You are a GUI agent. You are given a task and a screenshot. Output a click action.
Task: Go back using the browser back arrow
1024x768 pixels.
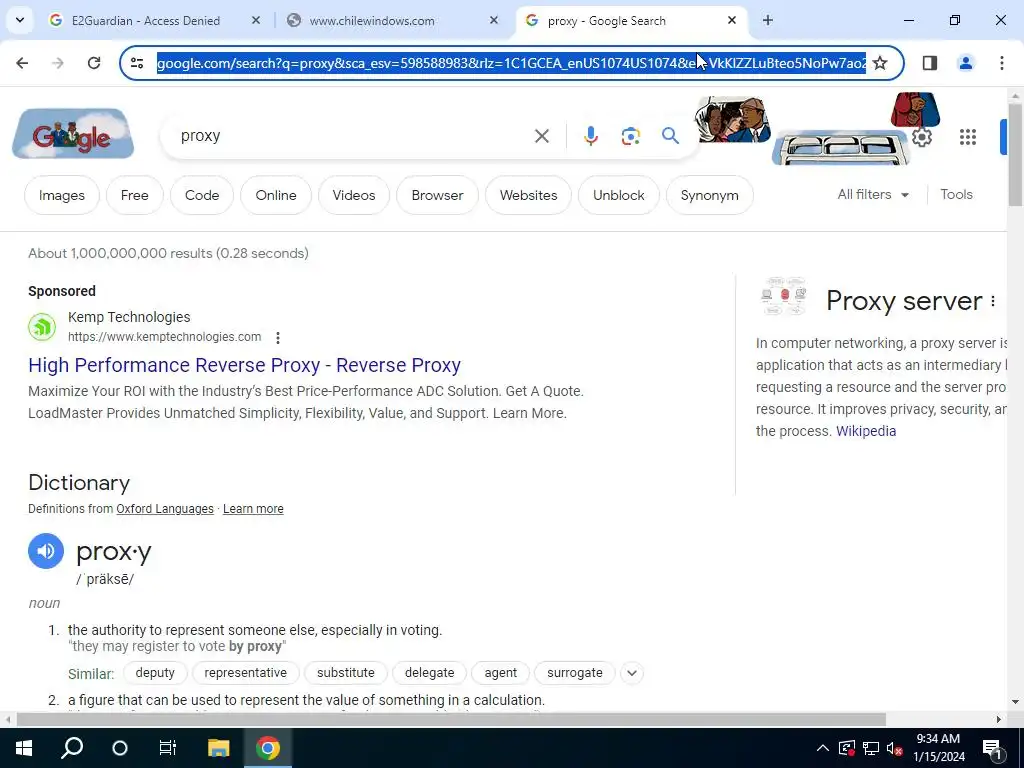coord(22,63)
